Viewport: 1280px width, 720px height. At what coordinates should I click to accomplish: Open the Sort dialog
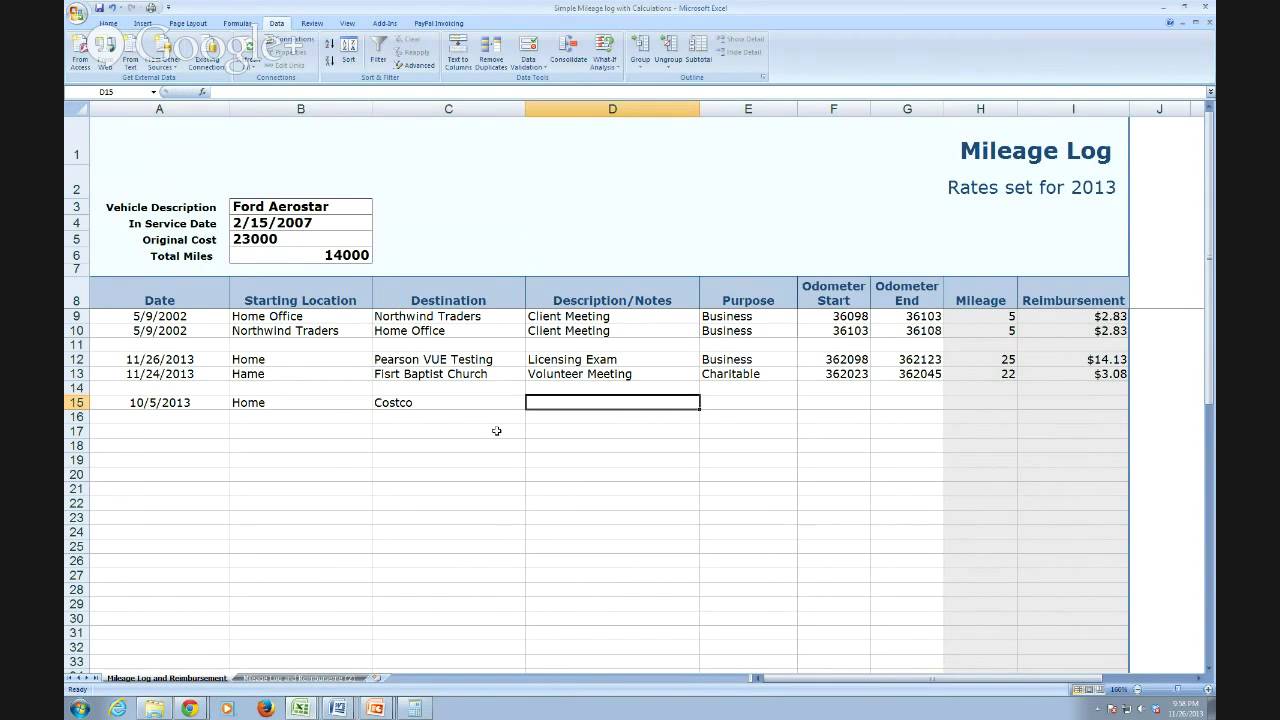[x=348, y=50]
